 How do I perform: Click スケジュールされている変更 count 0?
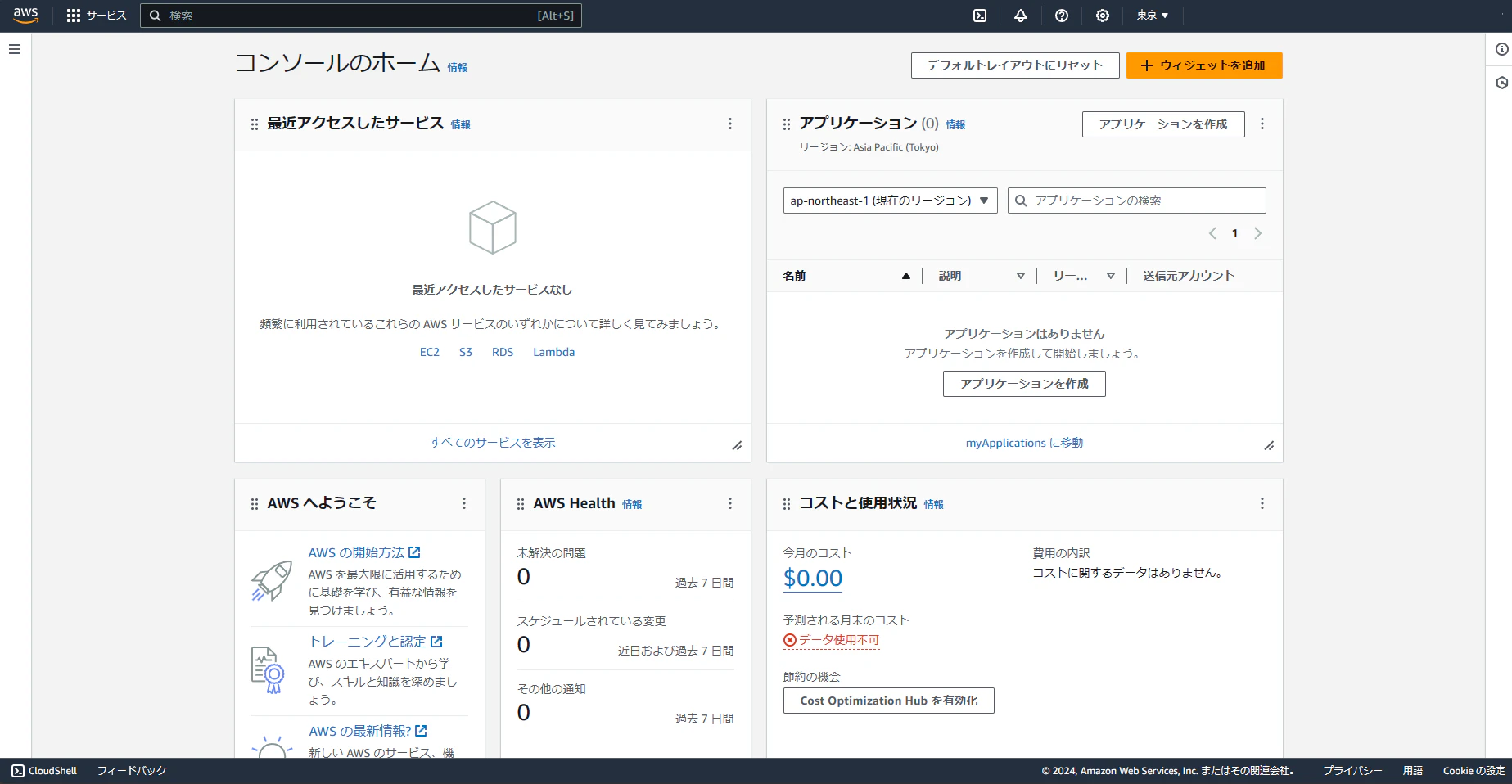(524, 645)
